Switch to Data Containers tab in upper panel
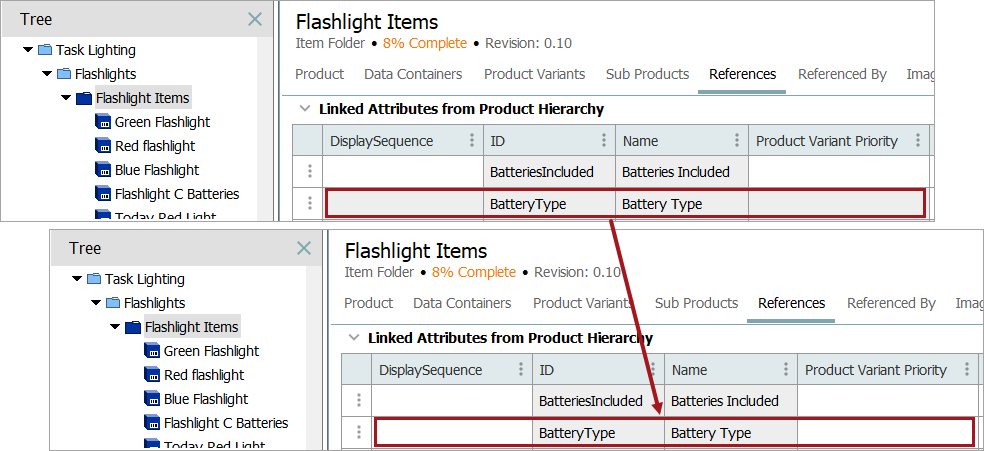Viewport: 984px width, 451px height. tap(413, 74)
